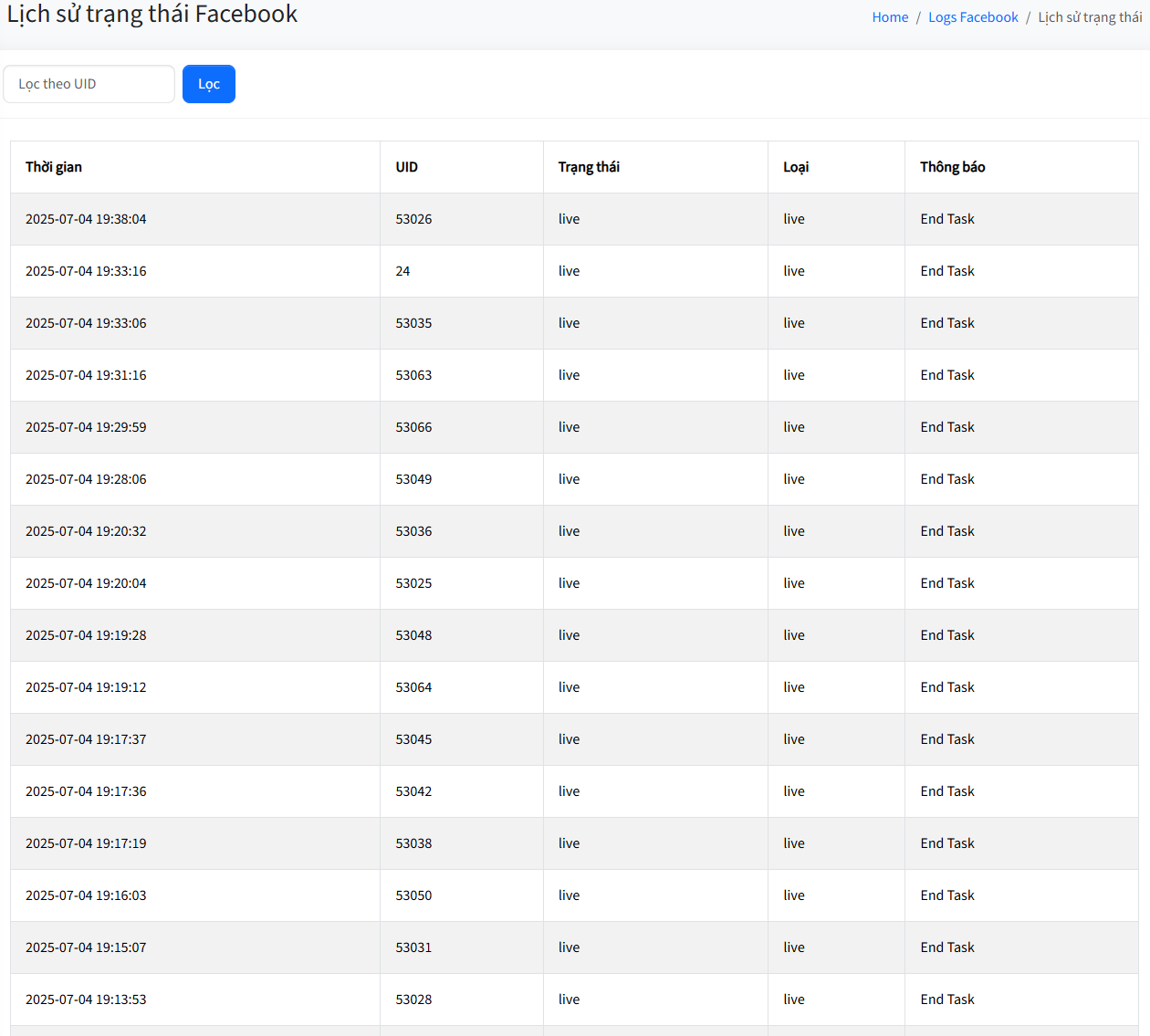
Task: Focus the Lọc theo UID input field
Action: click(x=89, y=84)
